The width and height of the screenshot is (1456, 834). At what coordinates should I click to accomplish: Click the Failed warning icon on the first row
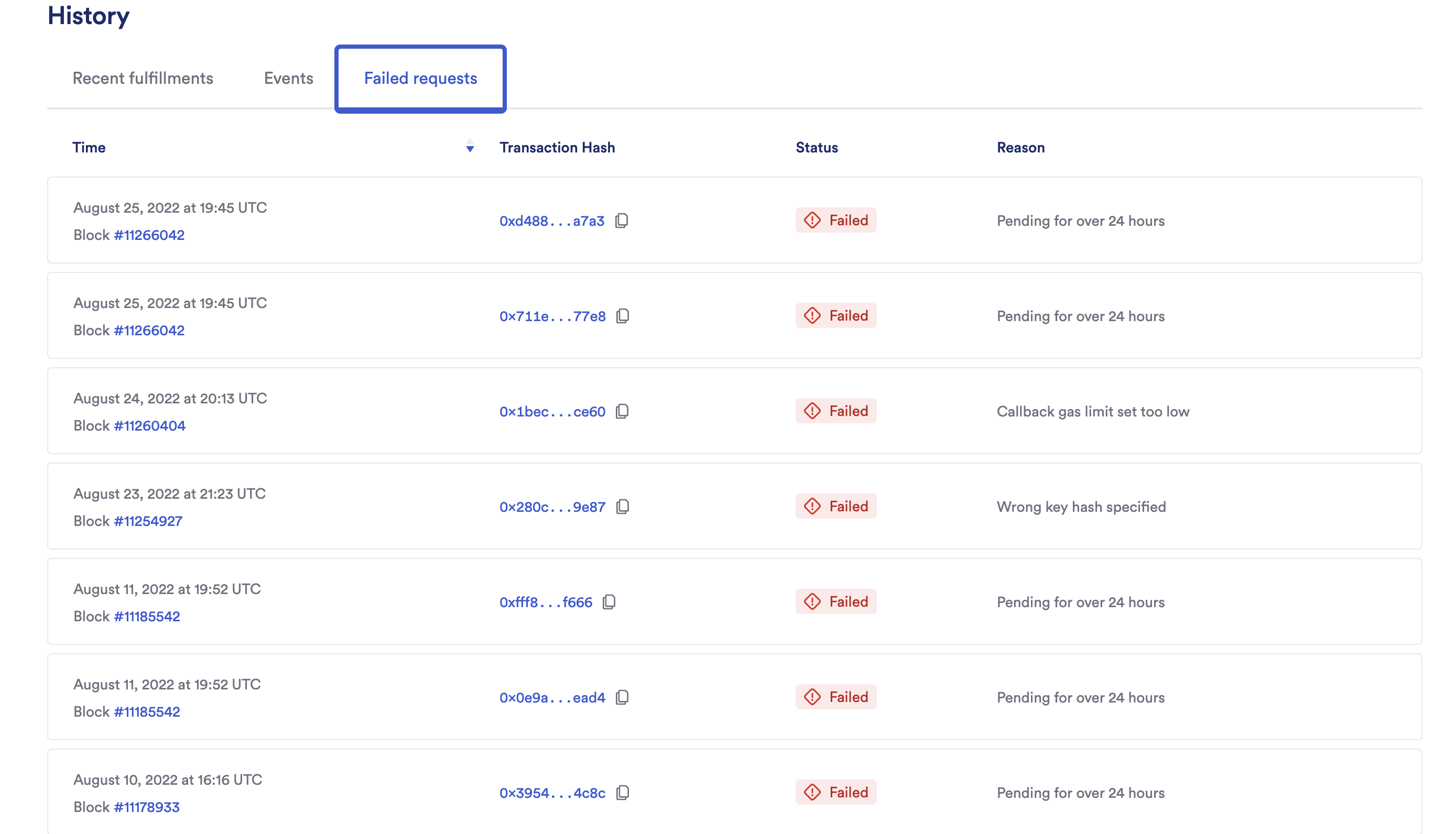point(812,220)
